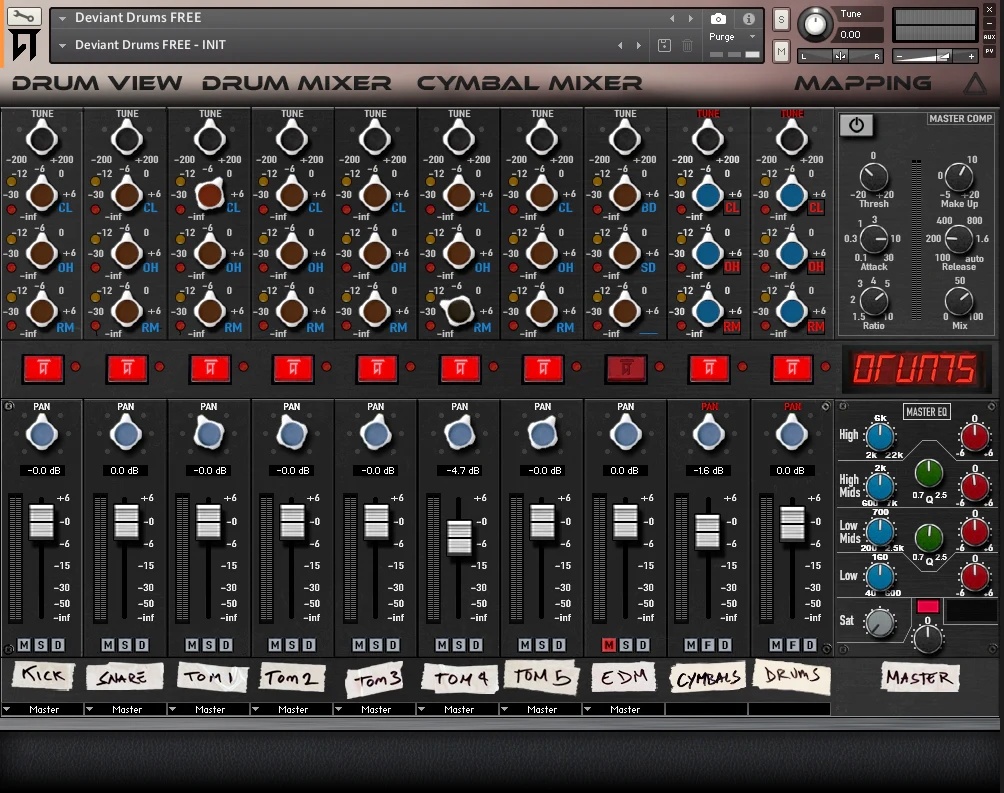Click the red Drums channel logo button
Screen dimensions: 1004x793
pos(792,368)
